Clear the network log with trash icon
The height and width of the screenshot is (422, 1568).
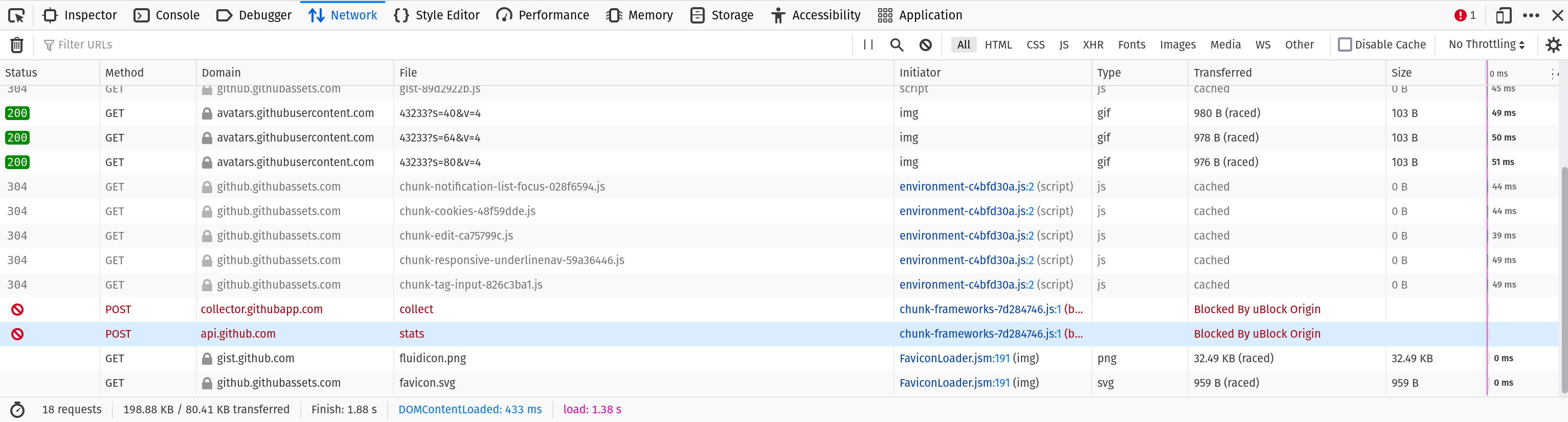point(17,44)
